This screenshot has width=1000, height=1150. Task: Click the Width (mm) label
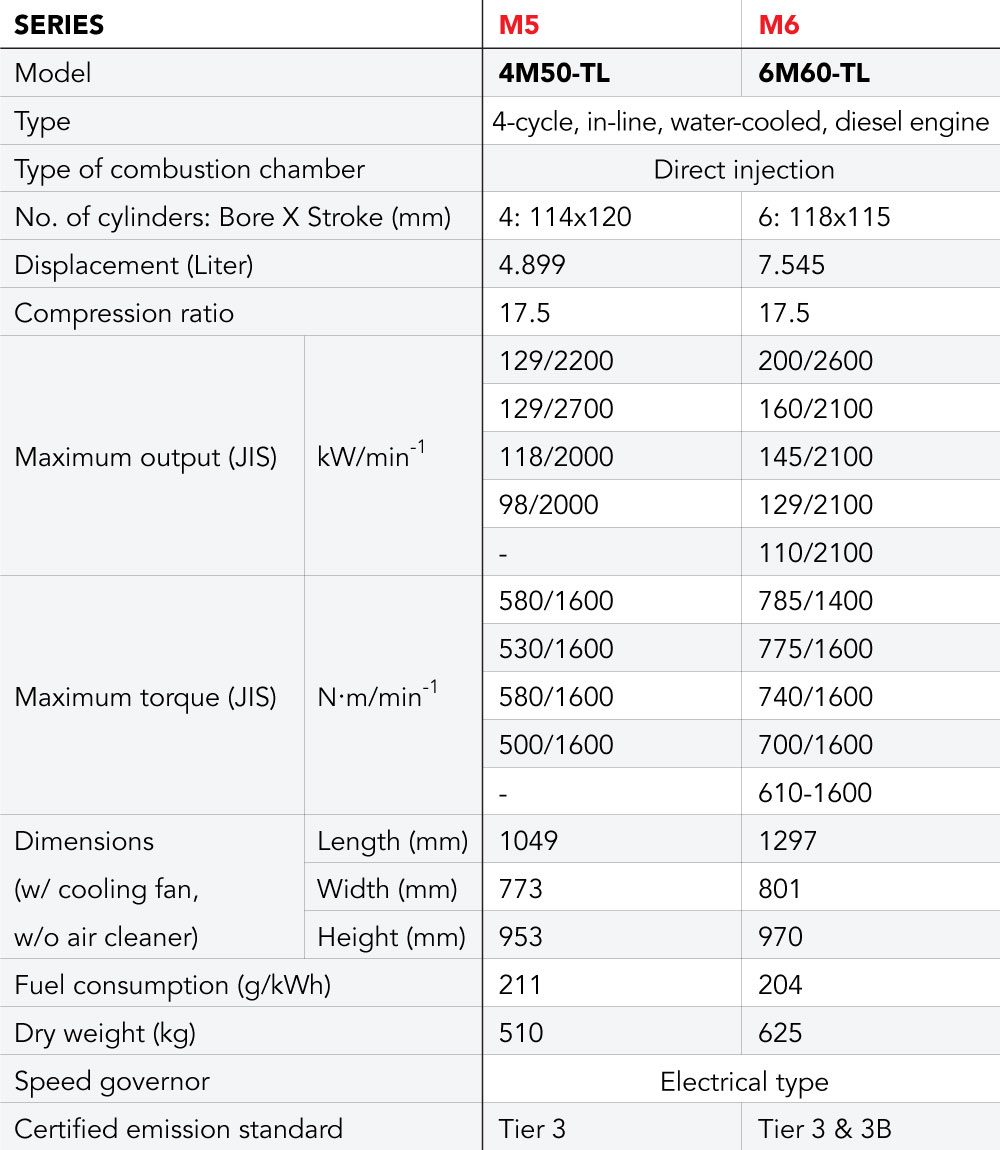(x=386, y=889)
